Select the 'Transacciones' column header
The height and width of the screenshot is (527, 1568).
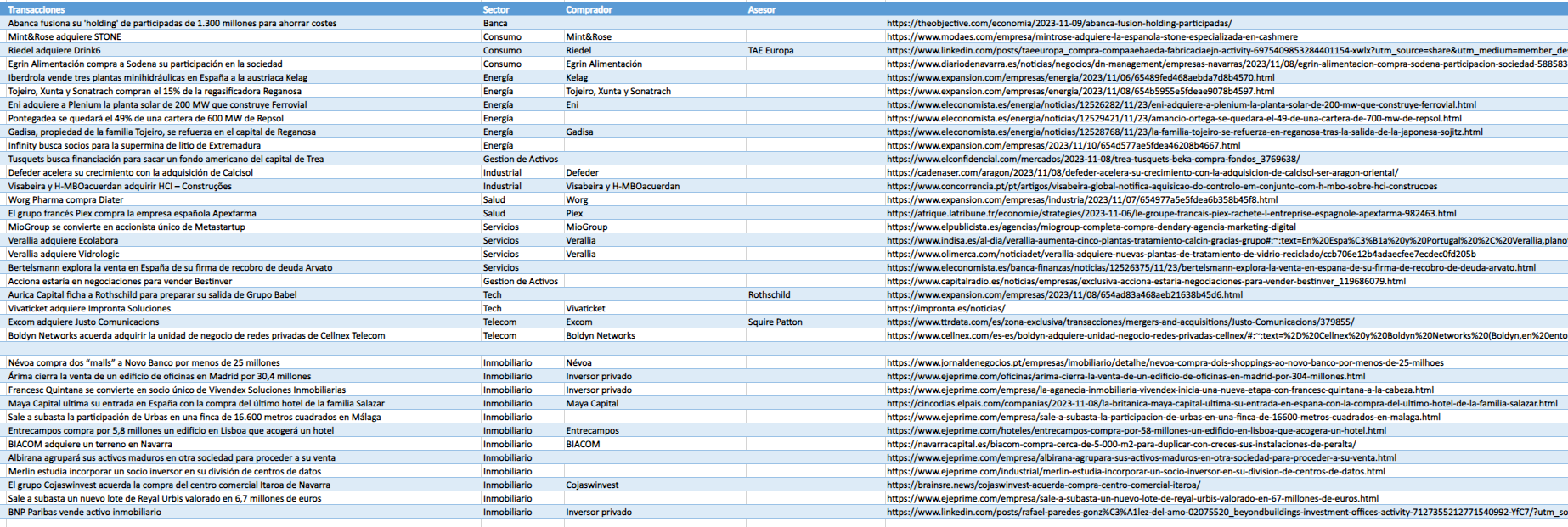(37, 9)
